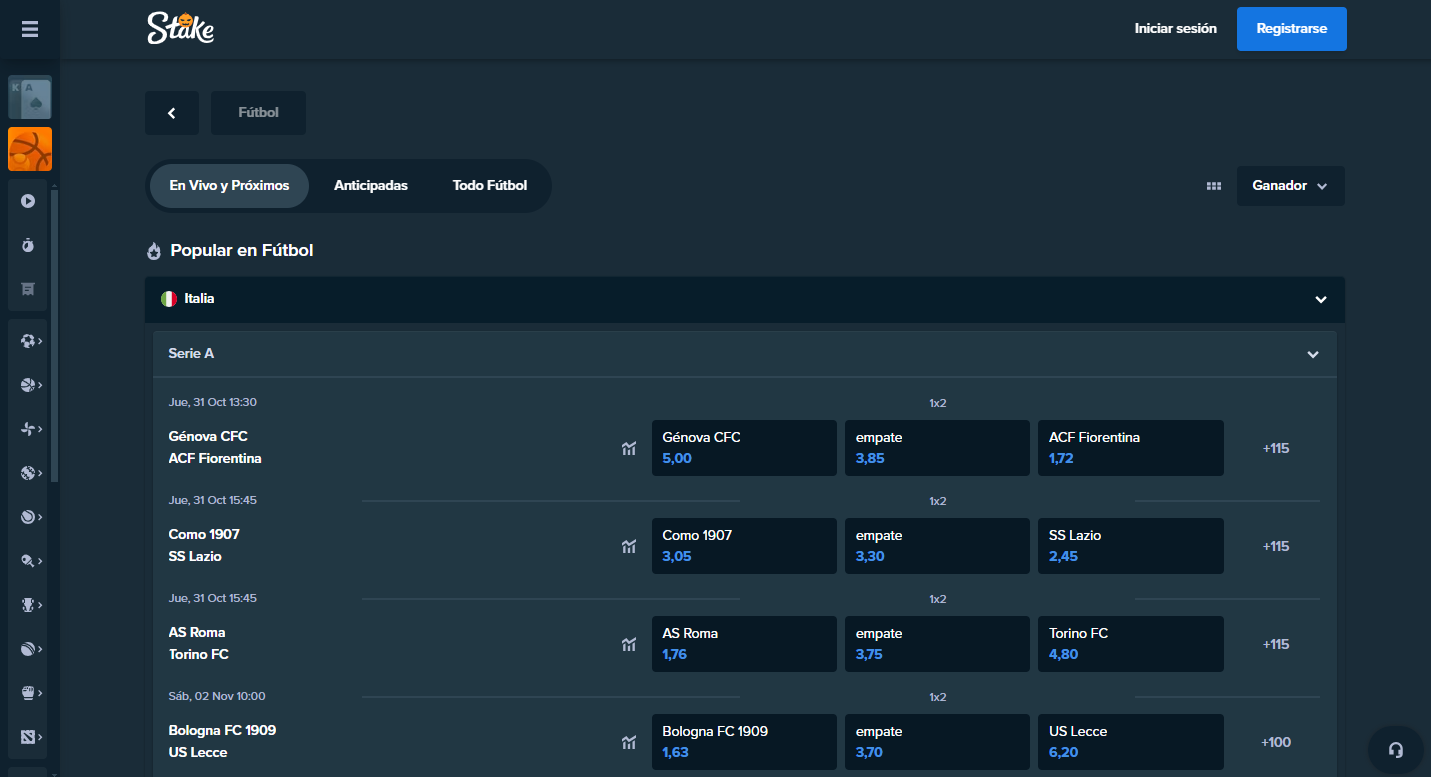
Task: Bet on empate at odds 3,85
Action: pos(937,448)
